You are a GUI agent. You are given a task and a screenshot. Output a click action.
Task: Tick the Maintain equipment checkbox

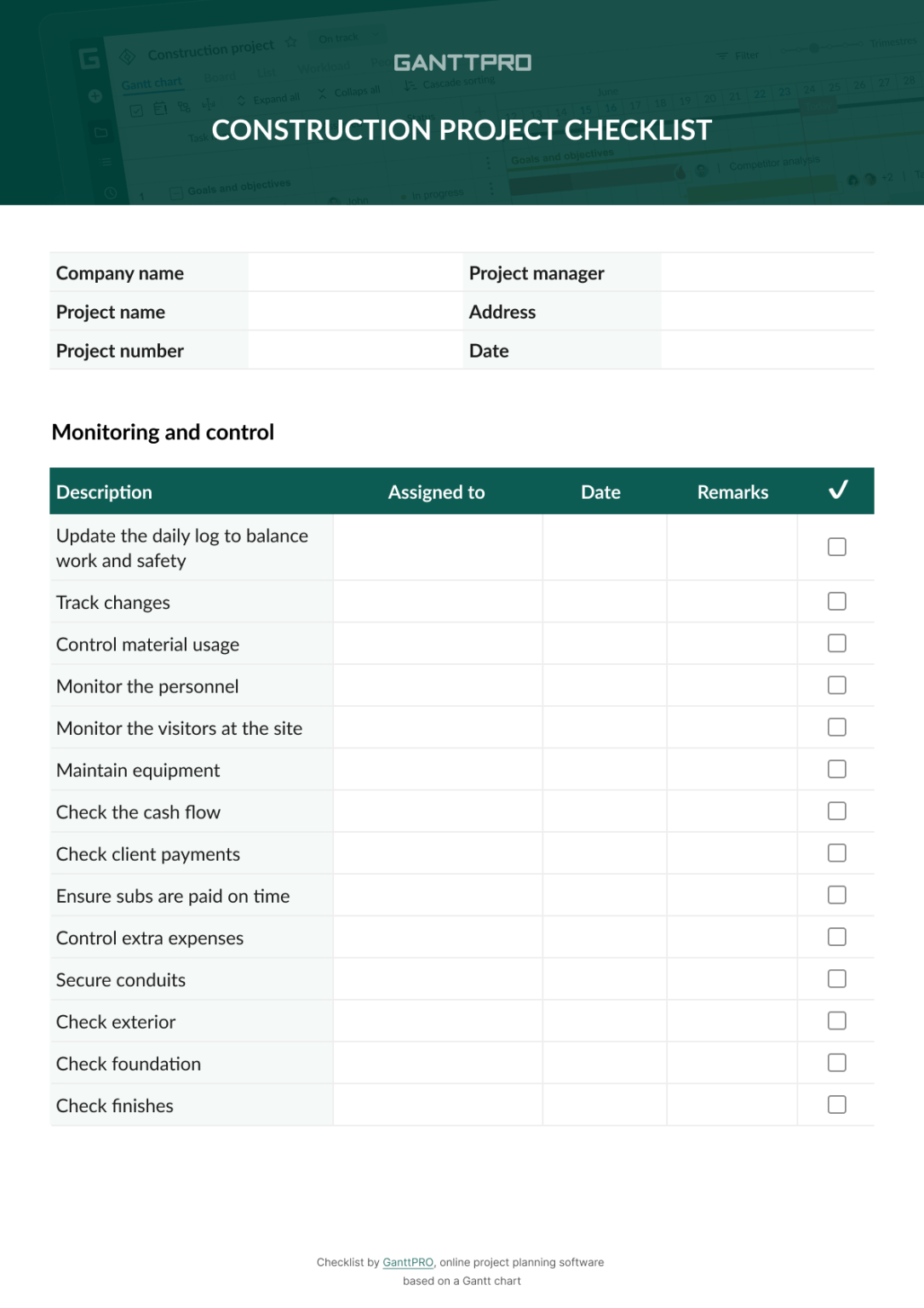point(835,768)
